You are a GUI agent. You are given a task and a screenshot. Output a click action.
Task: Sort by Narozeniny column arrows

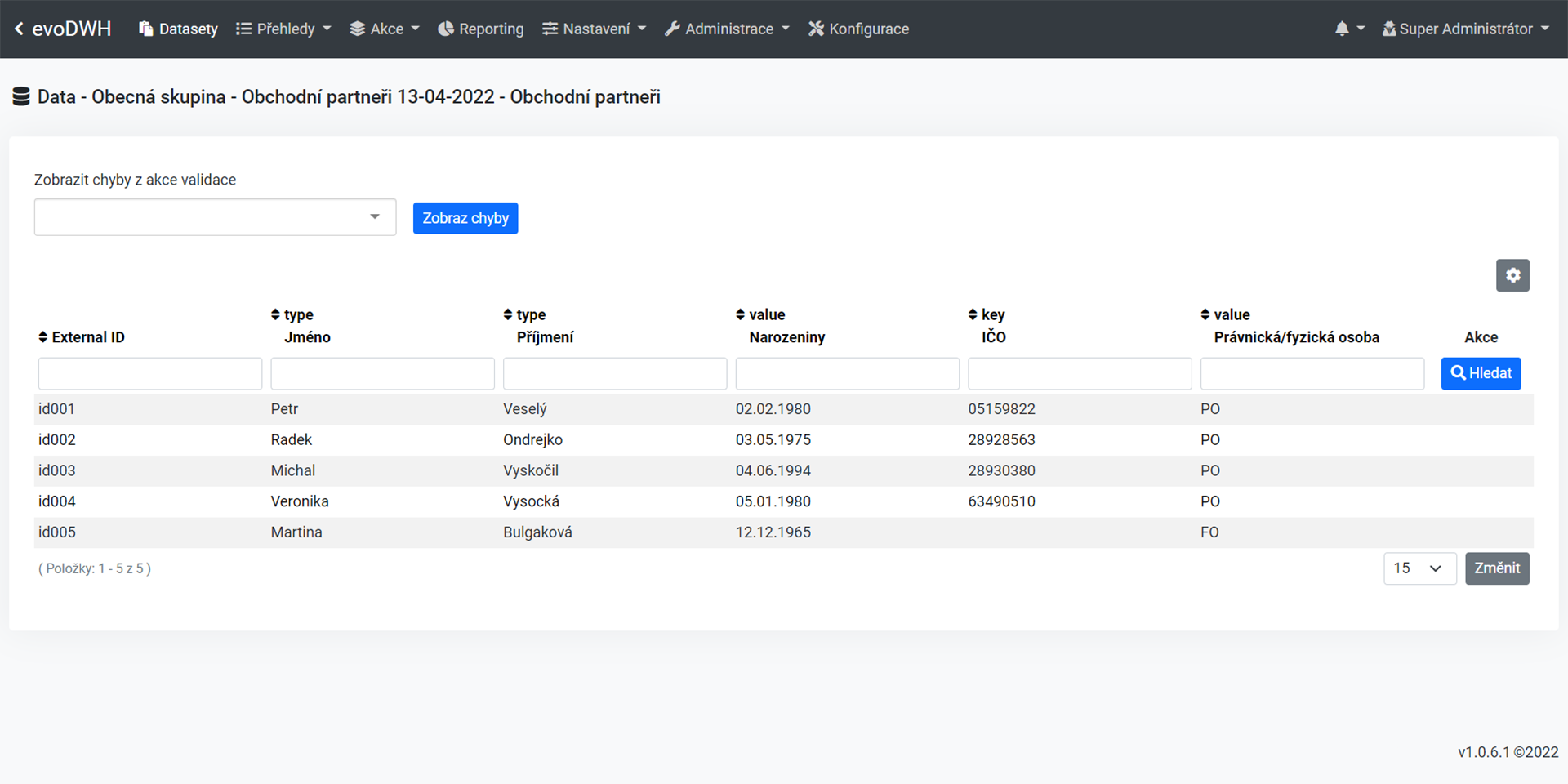[741, 314]
